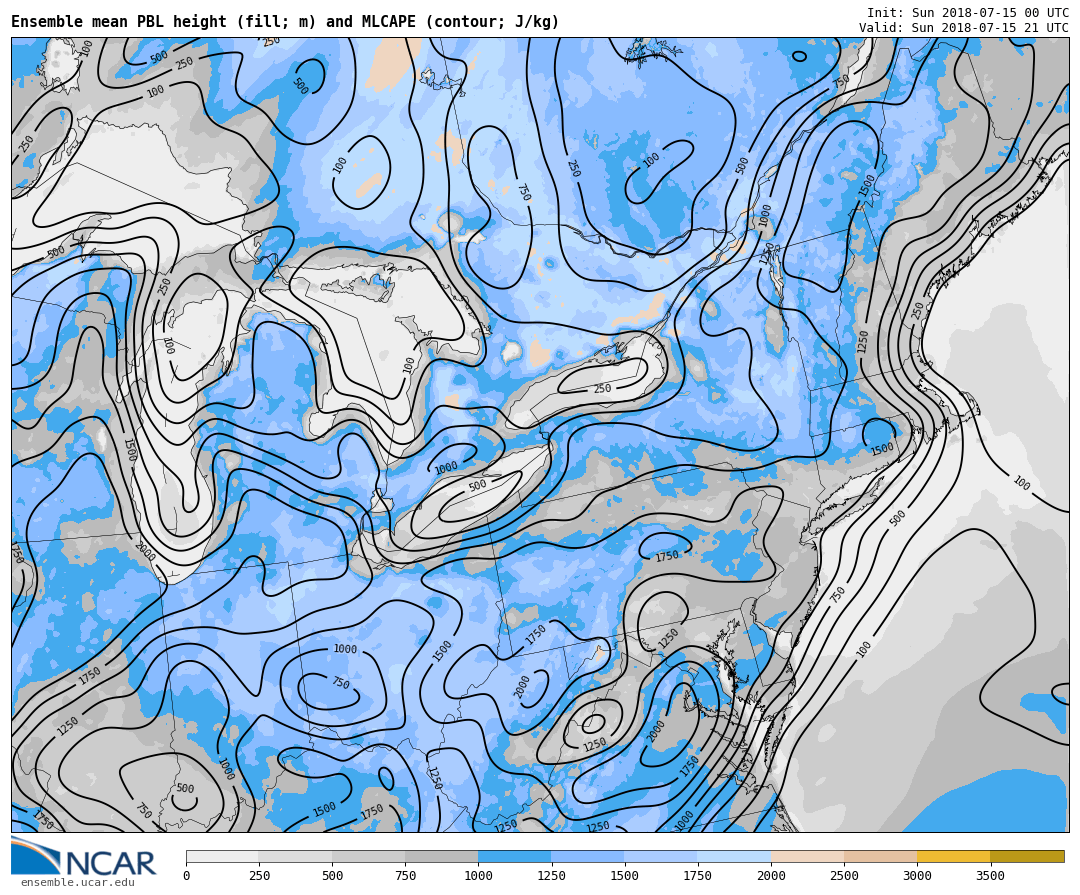This screenshot has width=1080, height=895.
Task: Pick the 750–1000 darkest gray colorbar swatch
Action: point(442,856)
